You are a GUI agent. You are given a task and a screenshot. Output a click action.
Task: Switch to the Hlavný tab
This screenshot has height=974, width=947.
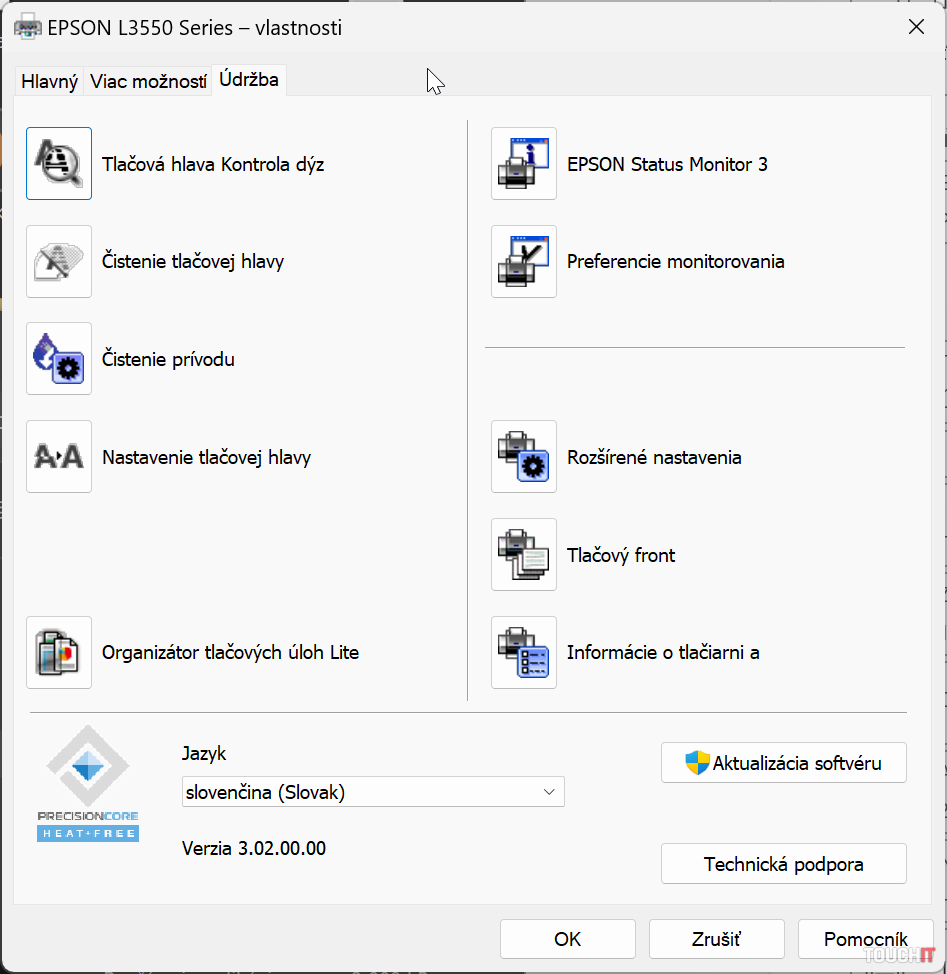(x=48, y=81)
